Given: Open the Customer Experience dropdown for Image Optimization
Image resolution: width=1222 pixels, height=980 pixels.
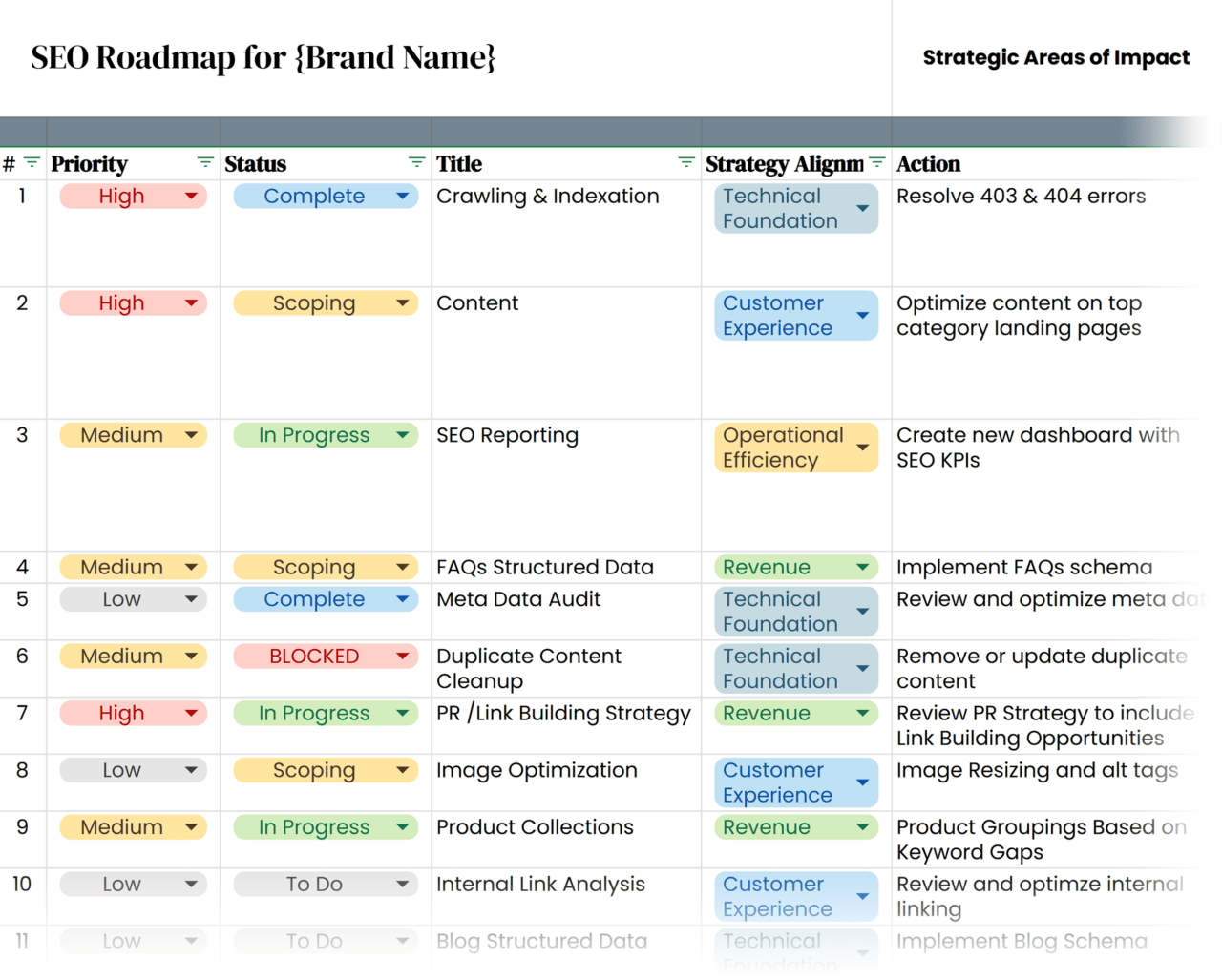Looking at the screenshot, I should tap(862, 782).
